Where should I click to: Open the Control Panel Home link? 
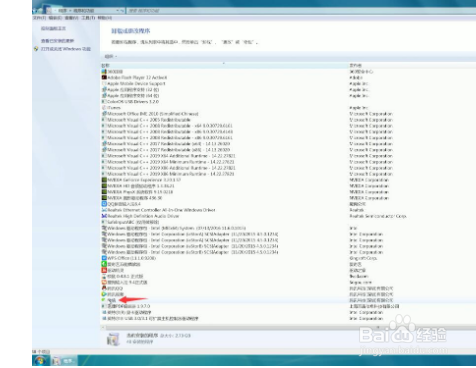[x=53, y=29]
